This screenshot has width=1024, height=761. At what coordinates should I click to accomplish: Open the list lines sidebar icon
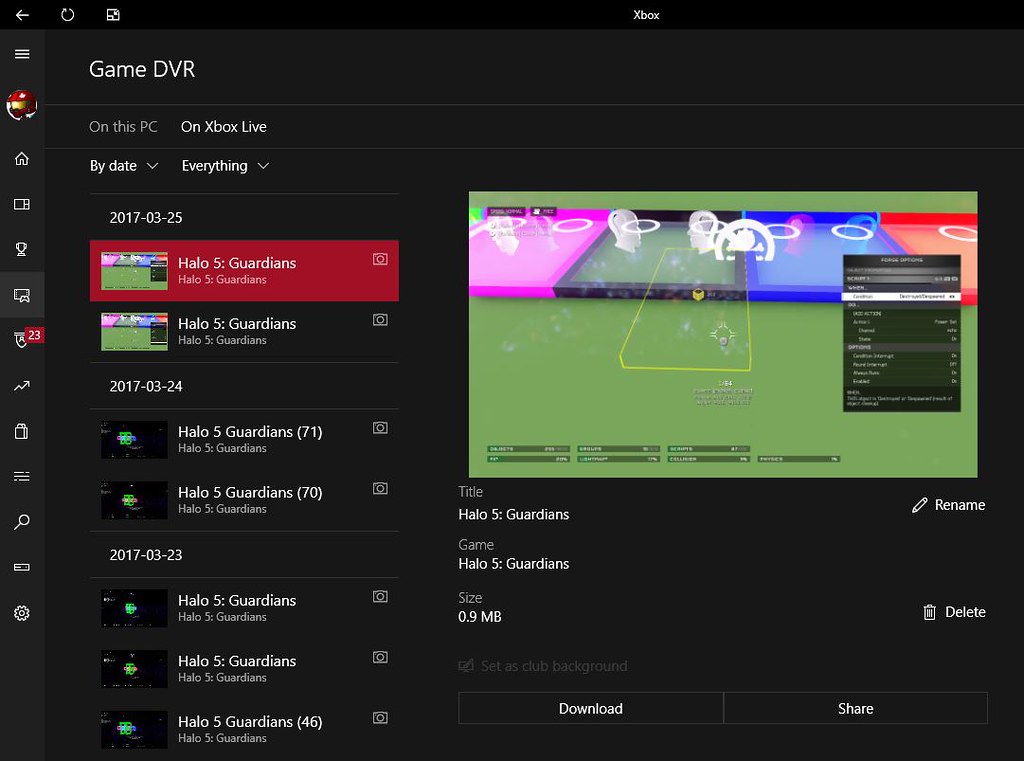pos(22,476)
